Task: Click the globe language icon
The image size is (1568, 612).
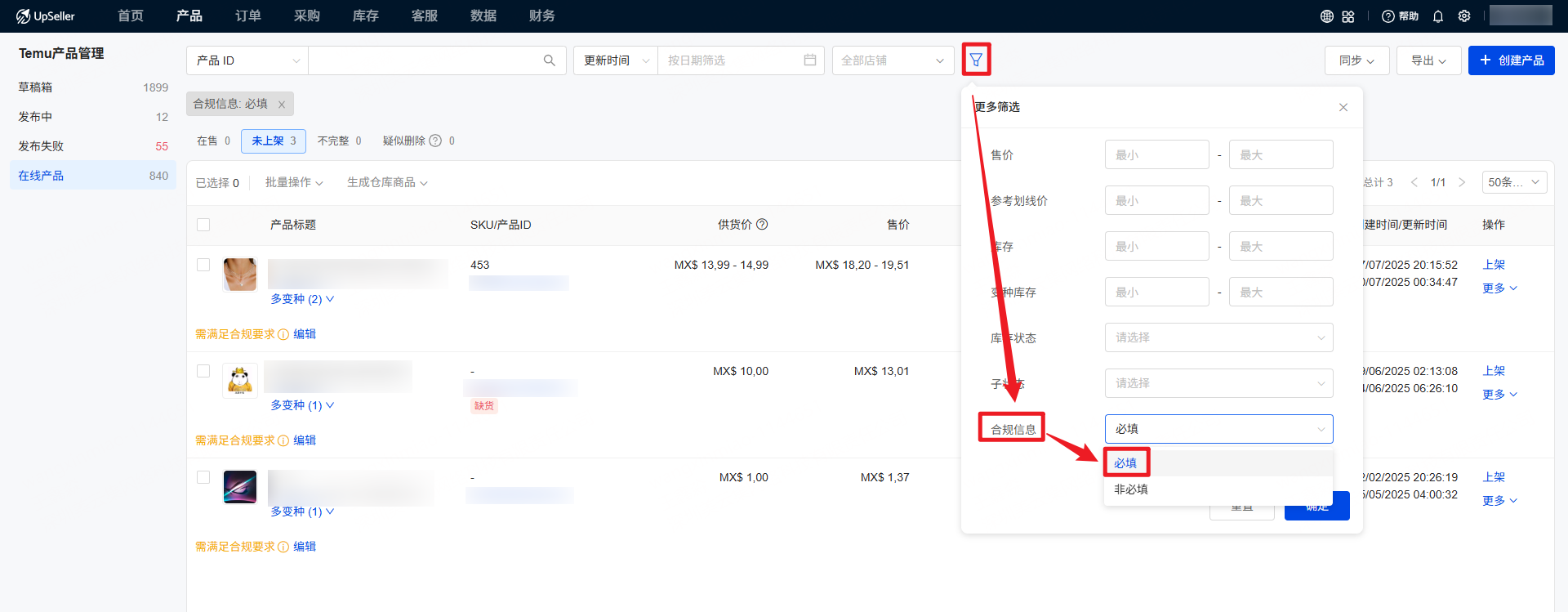Action: click(x=1327, y=16)
